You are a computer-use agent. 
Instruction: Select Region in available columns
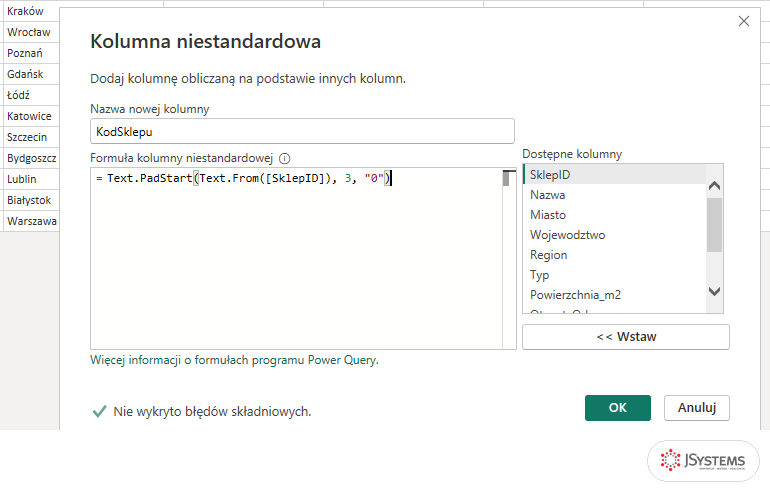(614, 255)
